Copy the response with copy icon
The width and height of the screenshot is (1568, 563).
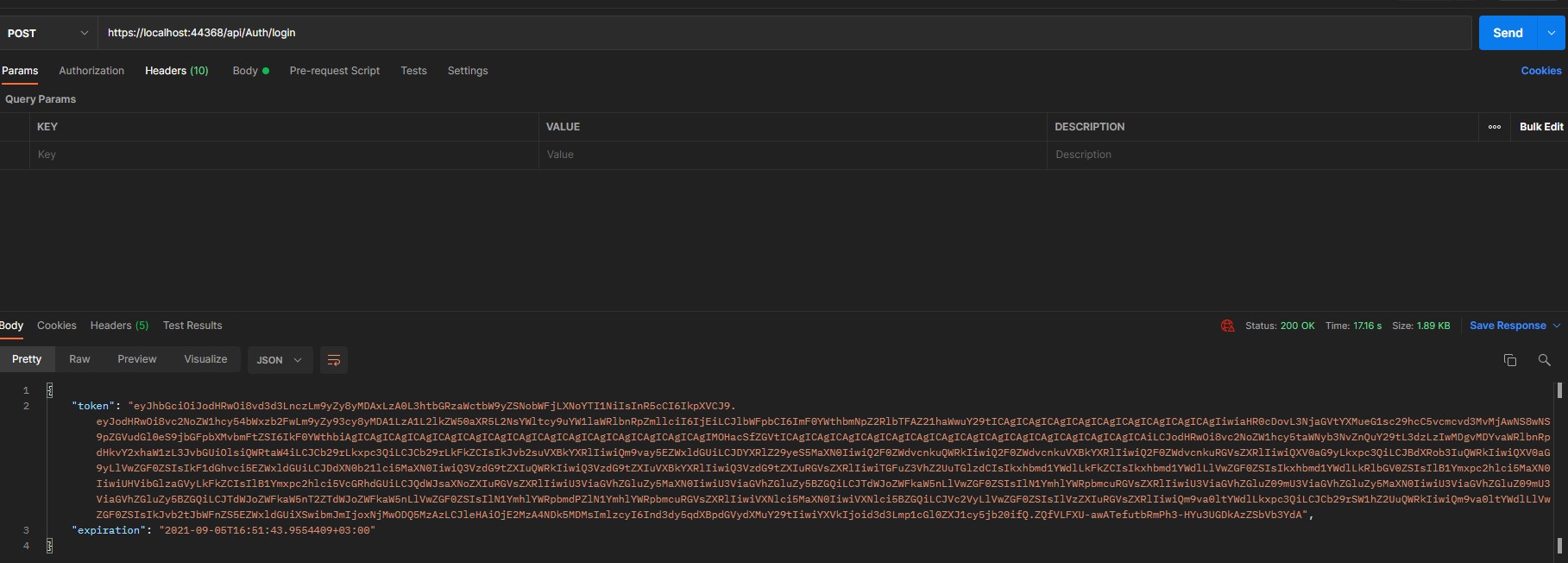pos(1509,360)
